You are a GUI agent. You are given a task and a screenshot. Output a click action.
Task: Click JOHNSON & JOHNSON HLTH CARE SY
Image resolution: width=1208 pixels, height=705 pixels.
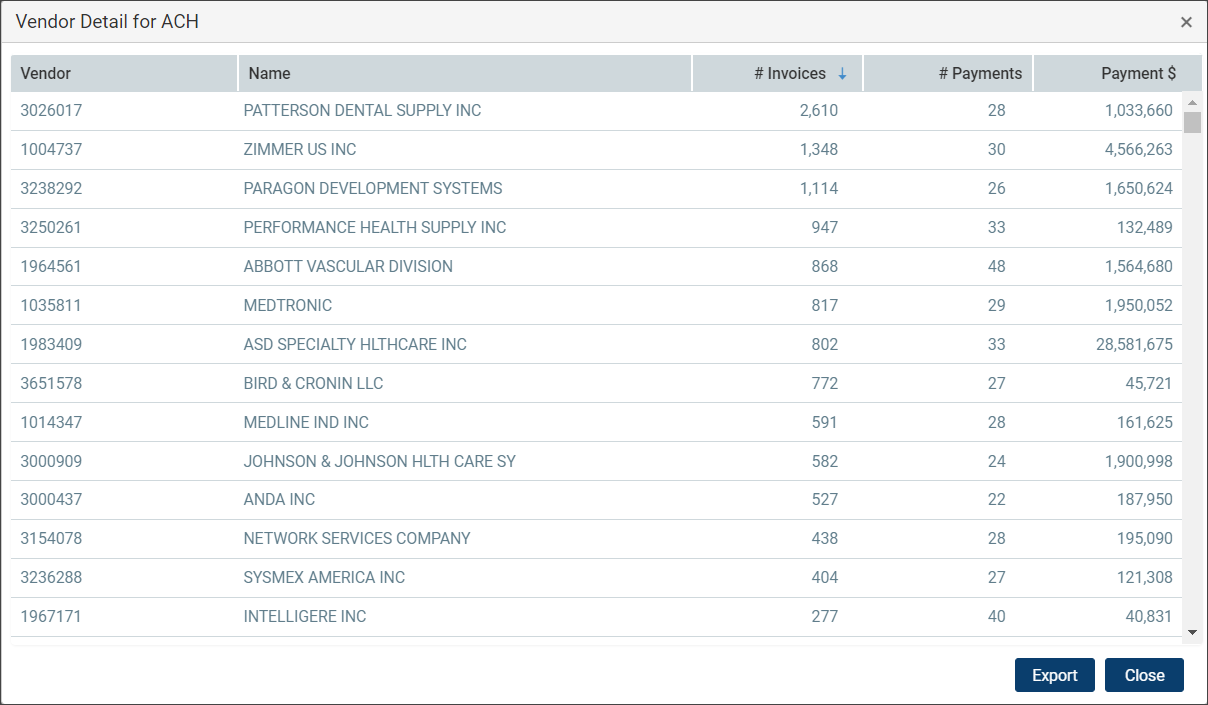(380, 461)
